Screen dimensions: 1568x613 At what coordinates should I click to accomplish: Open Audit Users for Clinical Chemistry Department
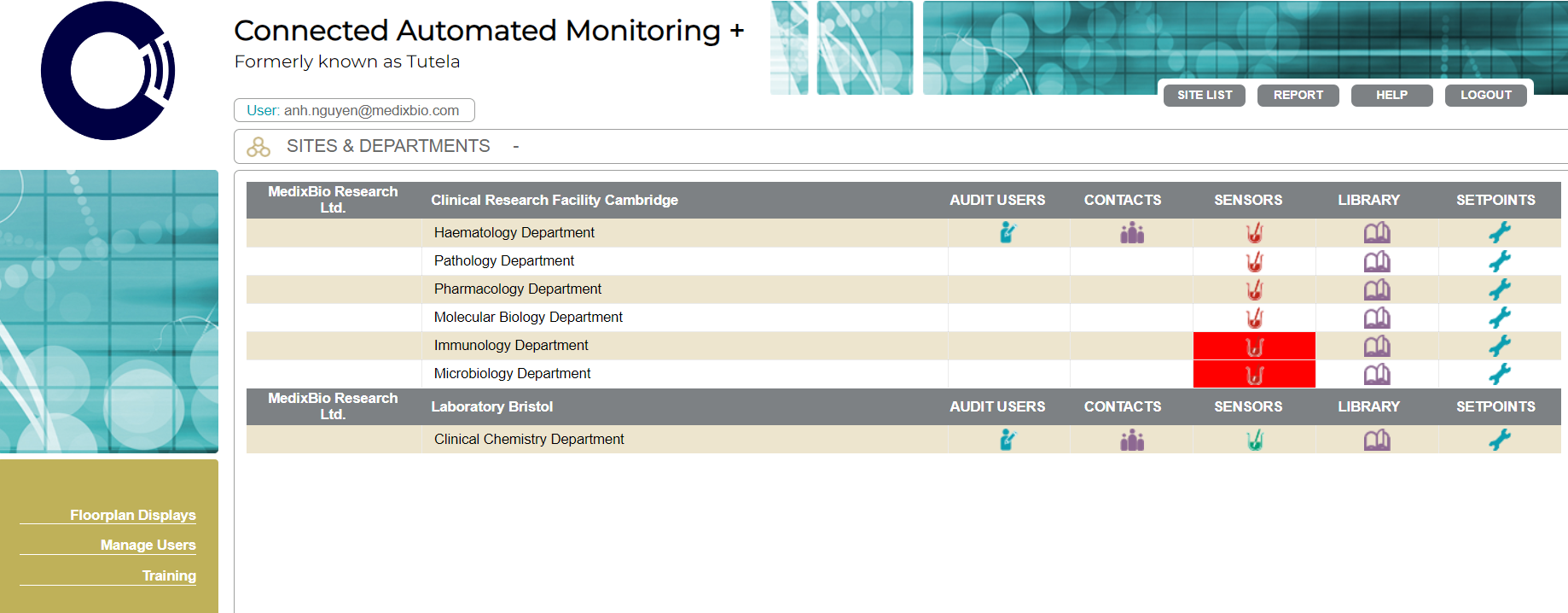coord(1008,440)
